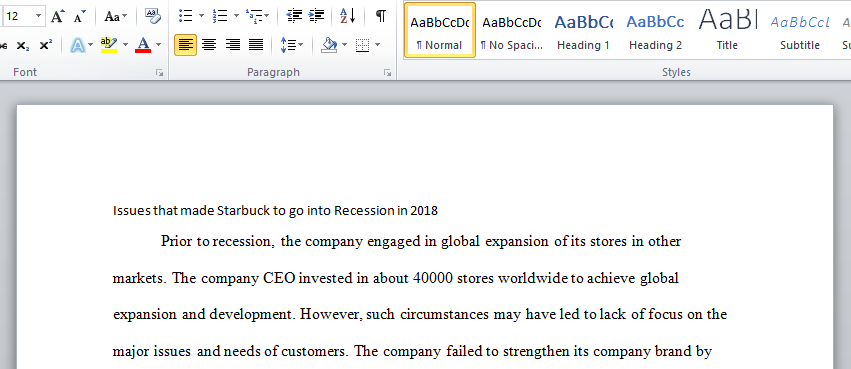Align text right

pyautogui.click(x=233, y=45)
